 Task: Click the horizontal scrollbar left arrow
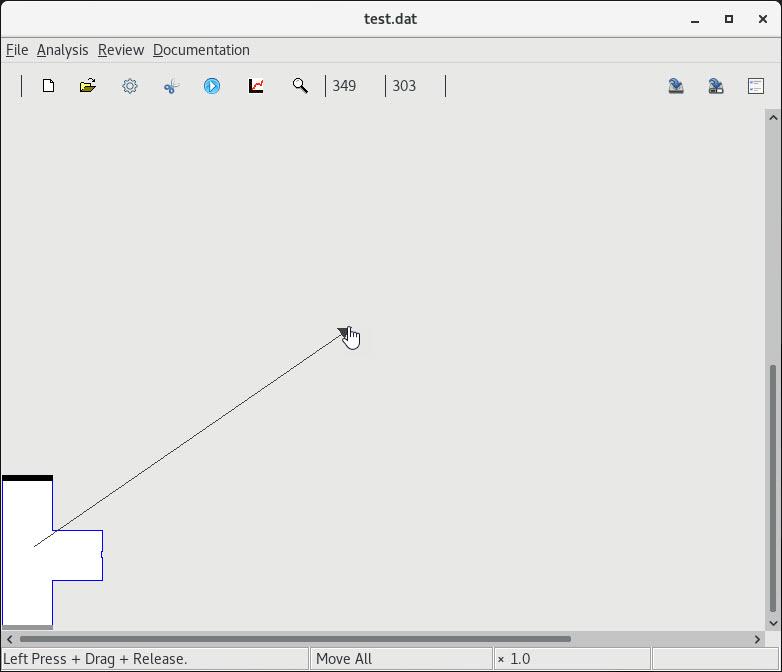(x=9, y=639)
